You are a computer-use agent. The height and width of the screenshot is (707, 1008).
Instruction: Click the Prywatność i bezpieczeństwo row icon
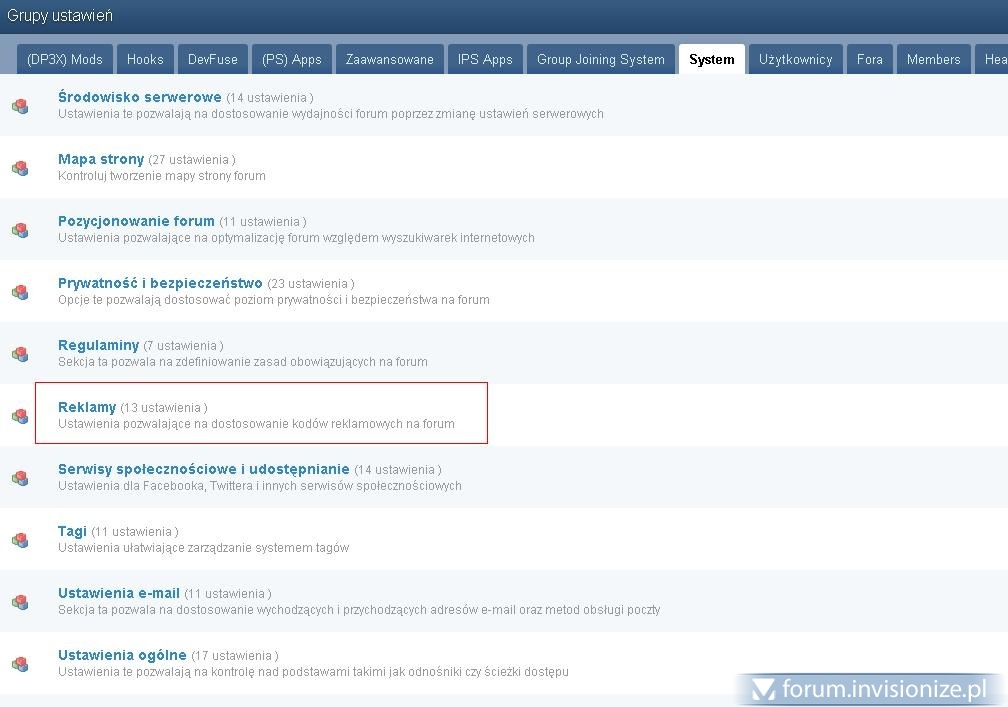(20, 292)
